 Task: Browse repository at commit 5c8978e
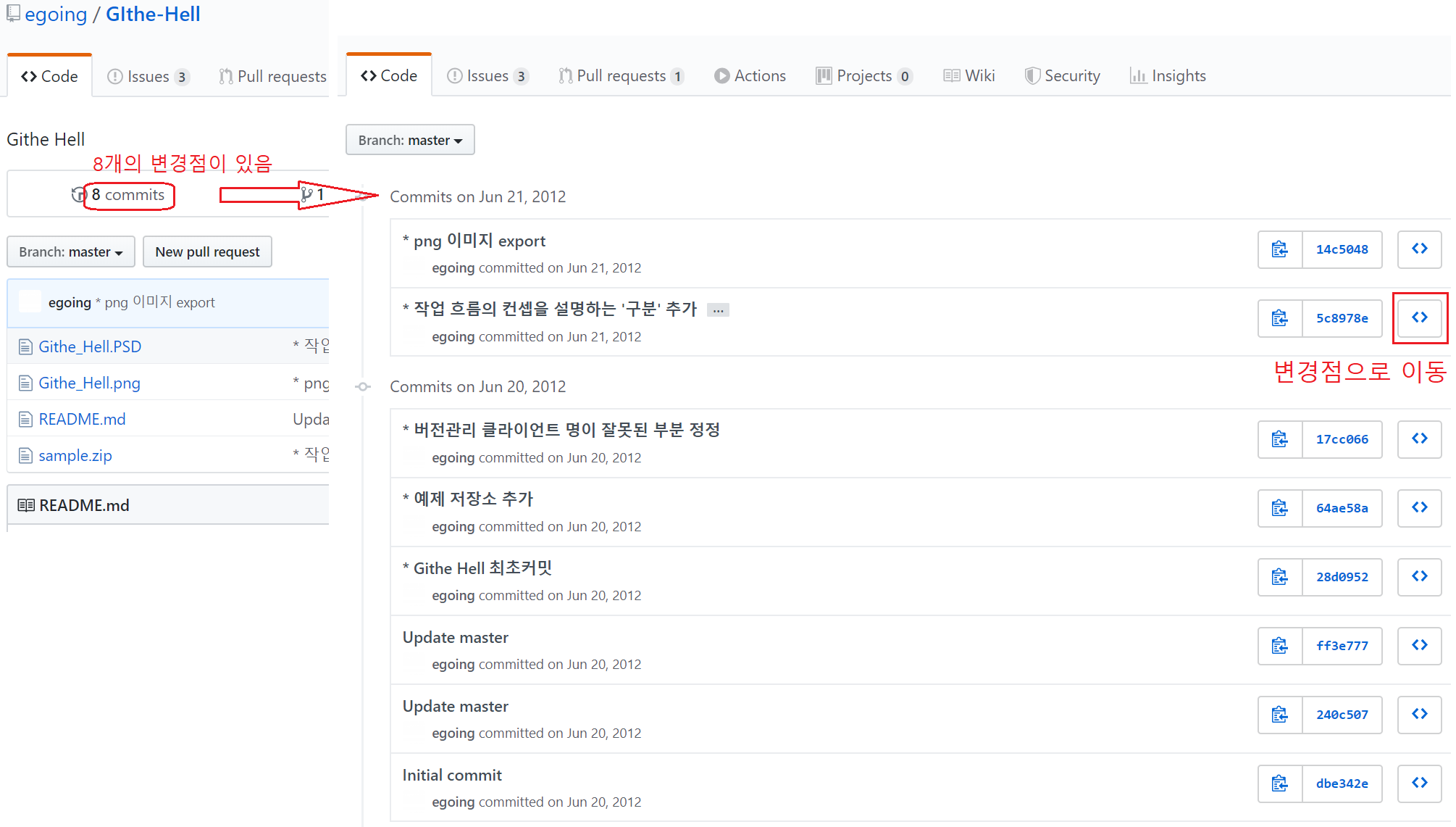[x=1419, y=318]
